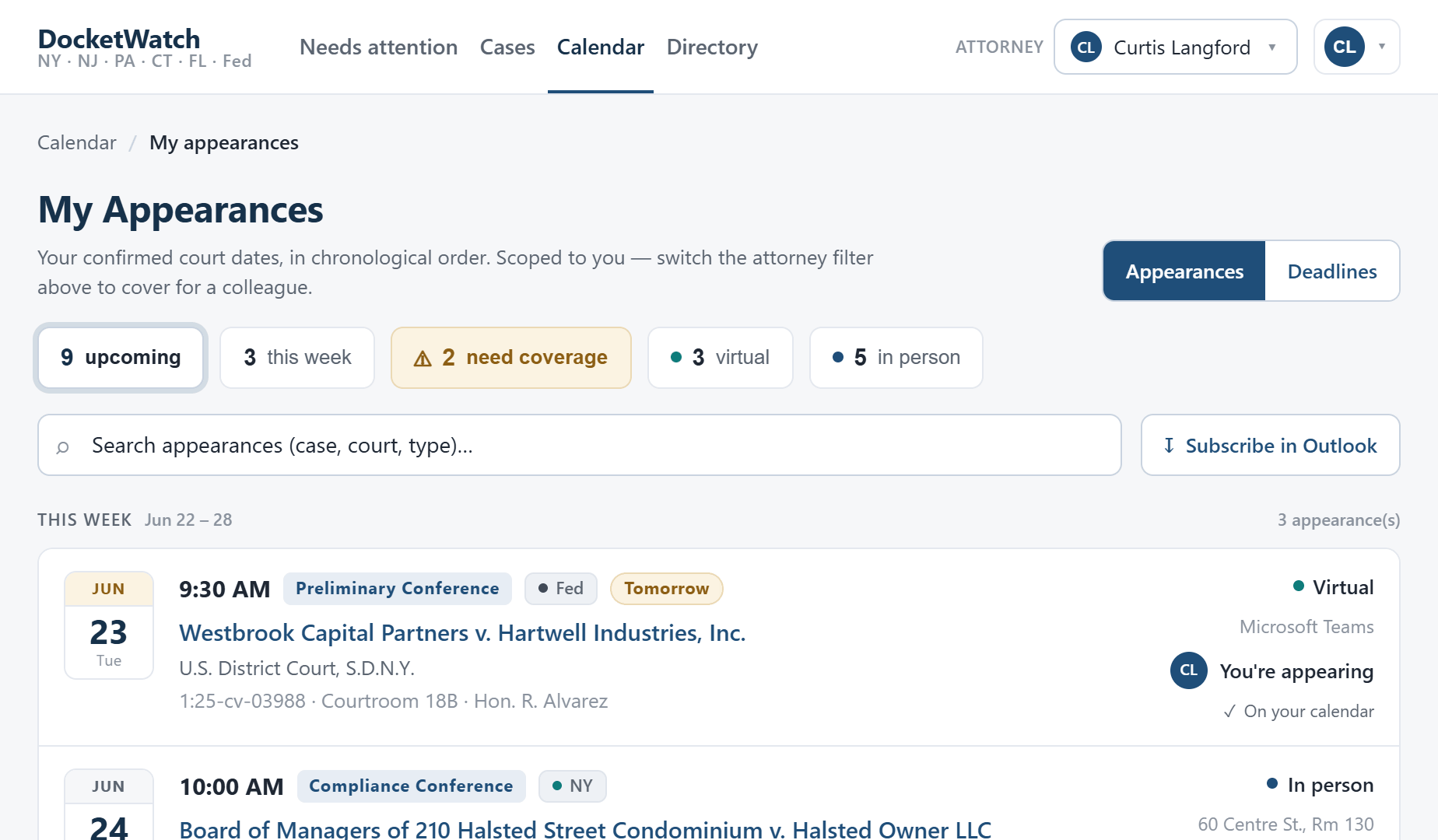Filter by 3 this week
Screen dimensions: 1438x840
point(297,358)
